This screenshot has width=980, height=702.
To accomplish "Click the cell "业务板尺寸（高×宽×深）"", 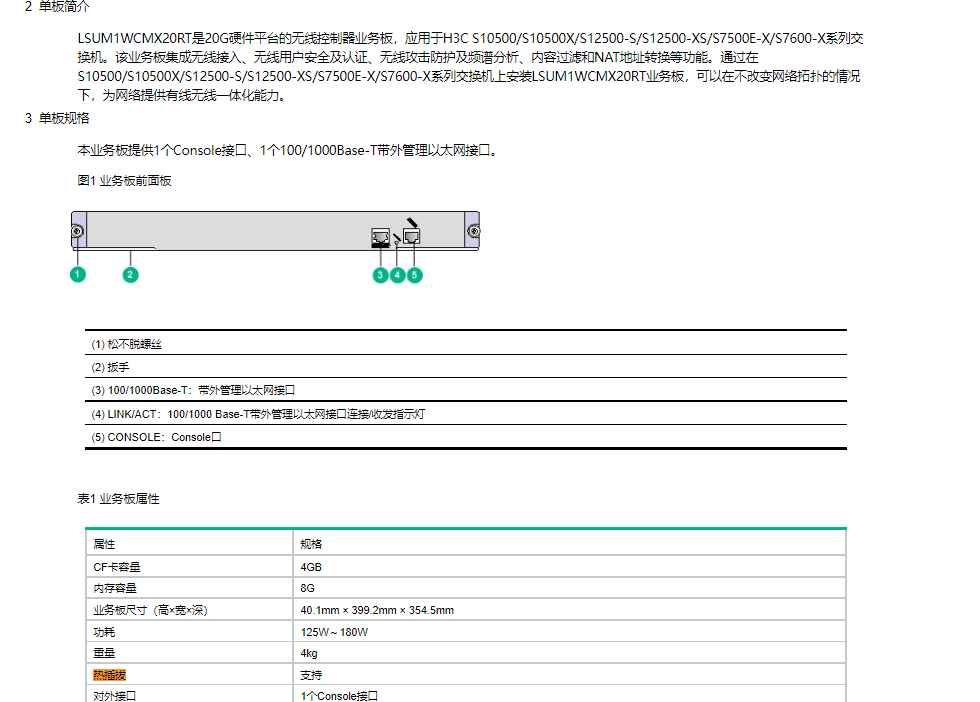I will click(189, 610).
